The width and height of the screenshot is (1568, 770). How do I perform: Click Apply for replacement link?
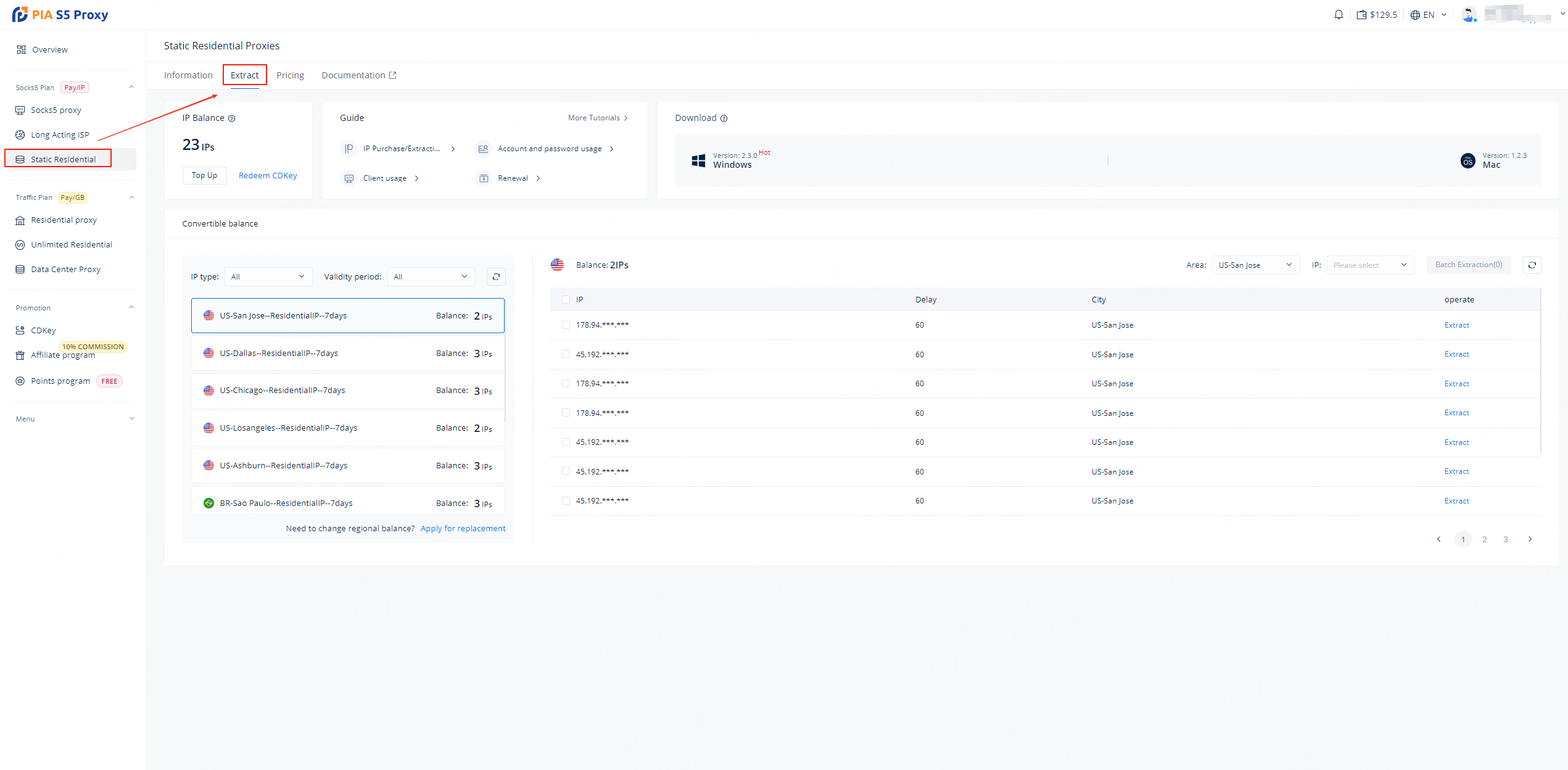[463, 529]
